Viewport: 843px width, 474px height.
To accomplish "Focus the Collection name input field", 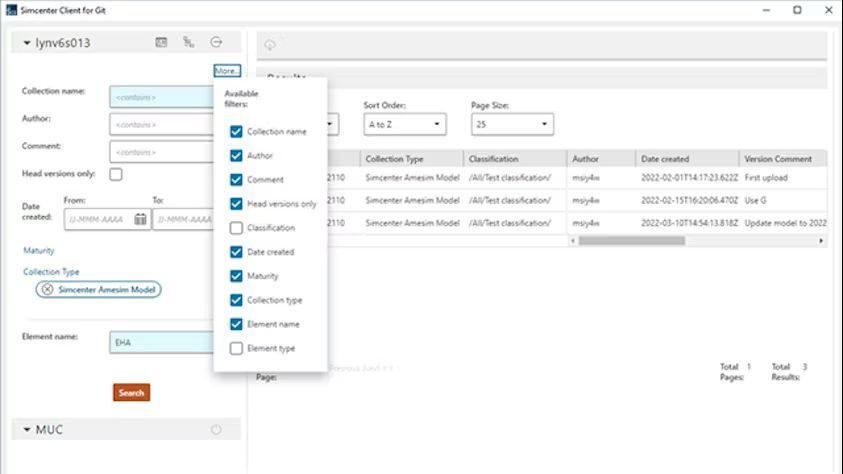I will (161, 97).
